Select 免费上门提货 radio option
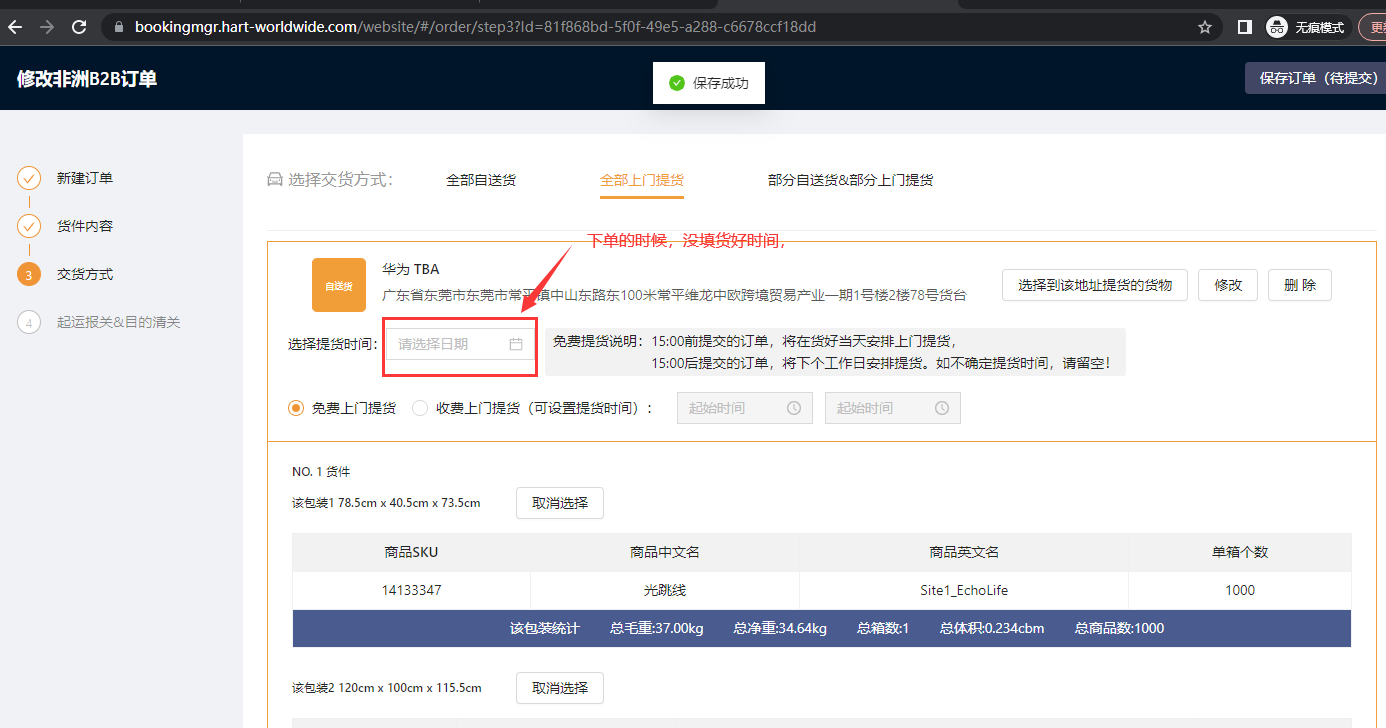Image resolution: width=1386 pixels, height=728 pixels. coord(296,408)
